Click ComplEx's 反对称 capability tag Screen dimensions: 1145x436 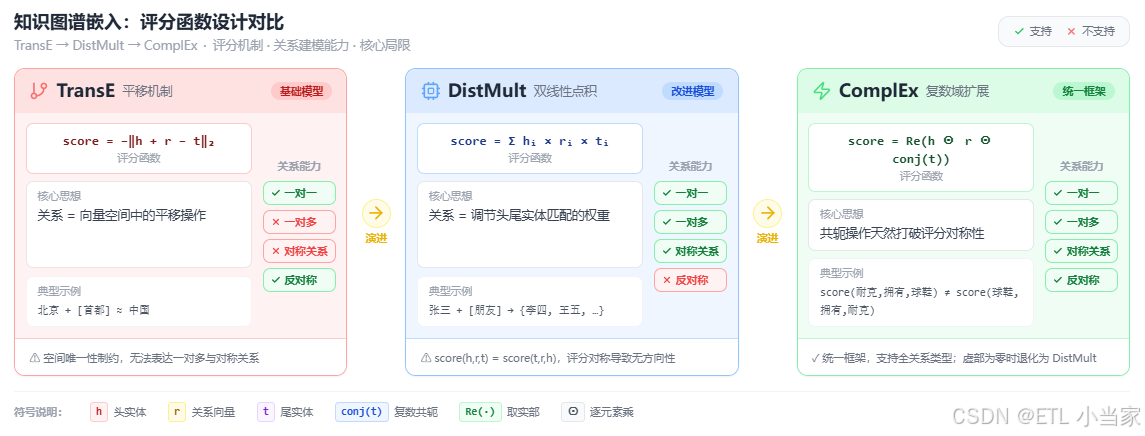[x=1081, y=280]
